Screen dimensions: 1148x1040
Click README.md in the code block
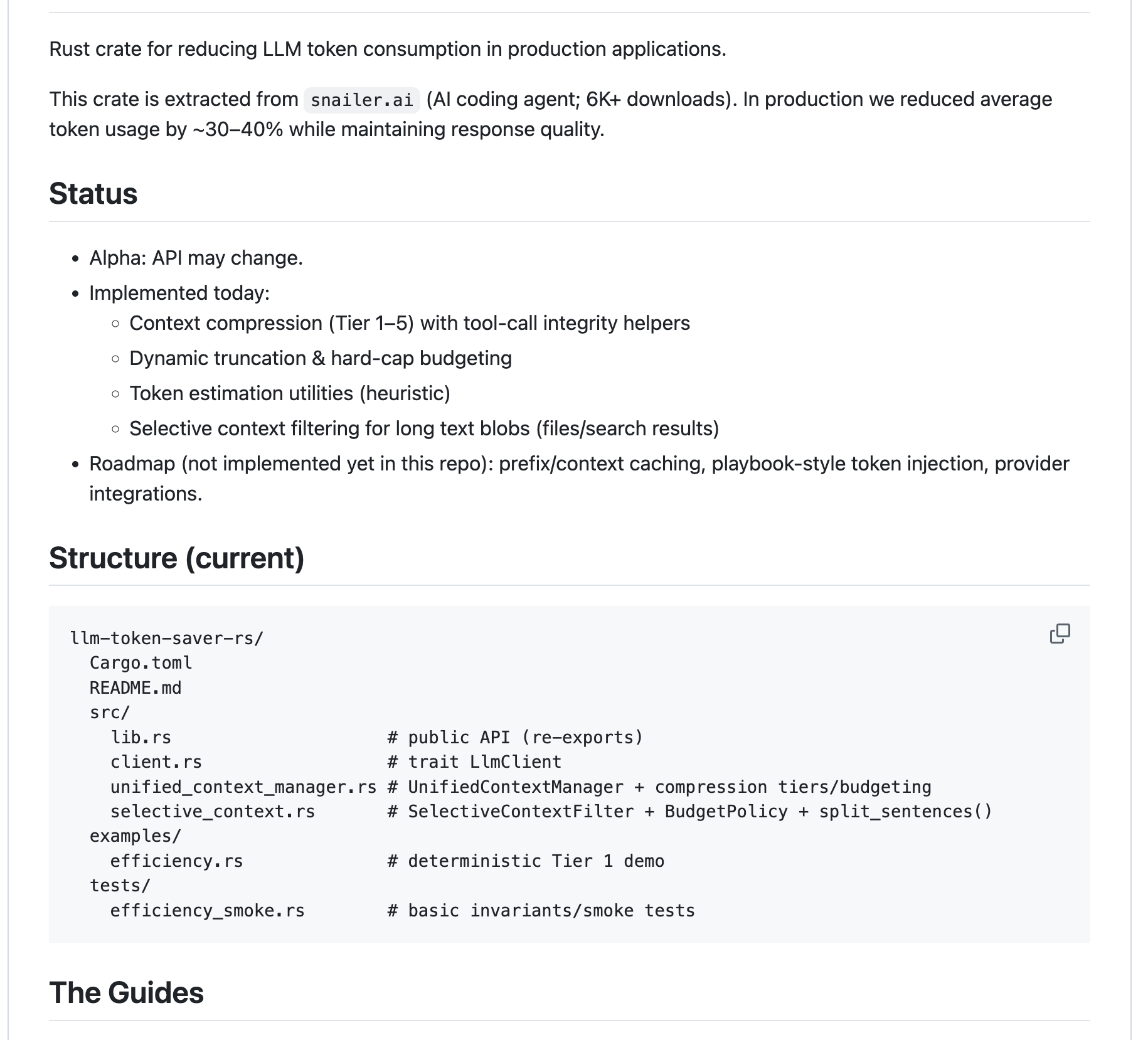pyautogui.click(x=135, y=688)
